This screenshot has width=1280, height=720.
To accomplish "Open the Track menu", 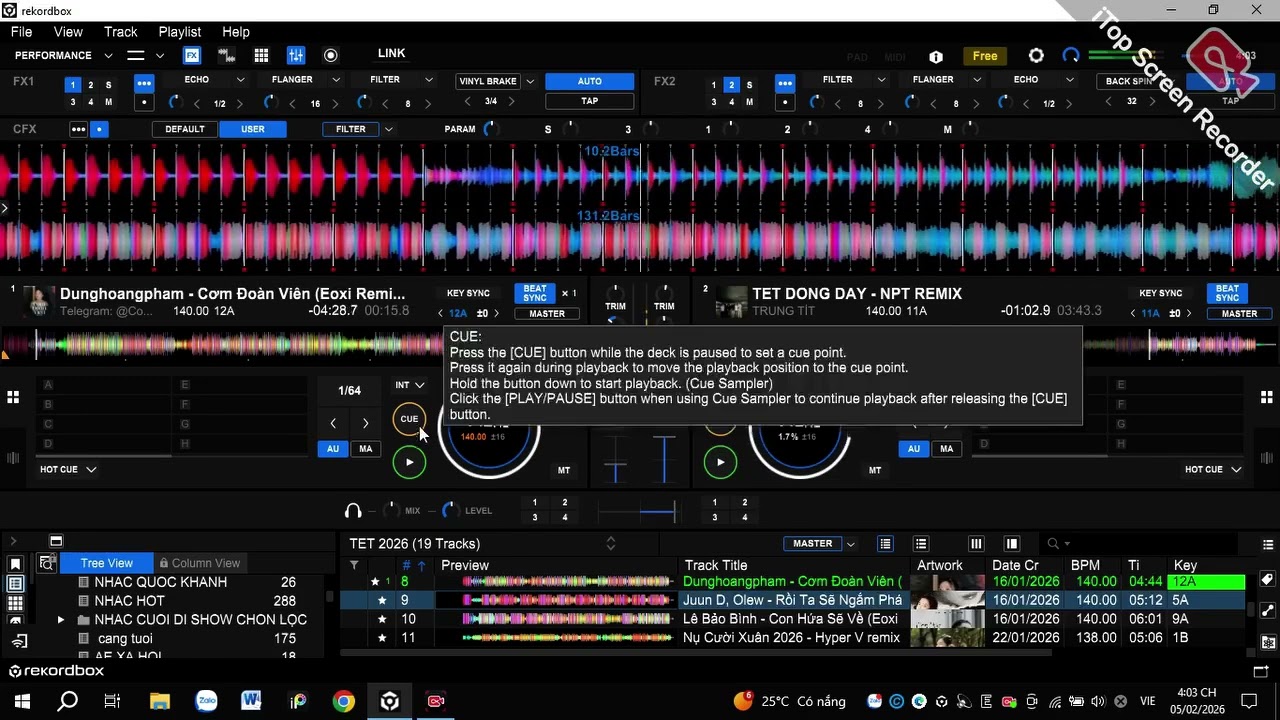I will [120, 32].
